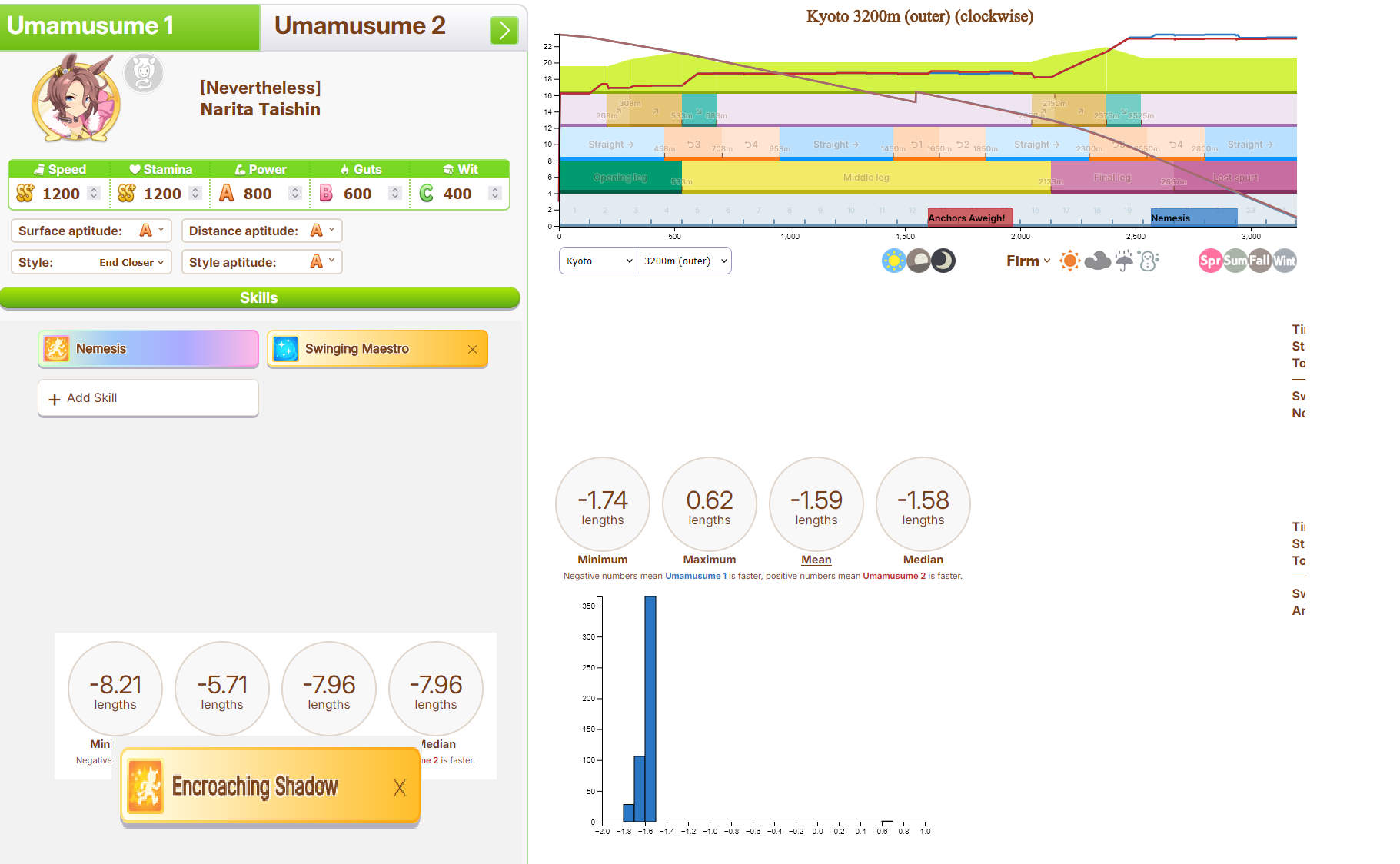Click the Anchors Aweigh! skill marker on chart
The height and width of the screenshot is (864, 1400).
click(970, 218)
